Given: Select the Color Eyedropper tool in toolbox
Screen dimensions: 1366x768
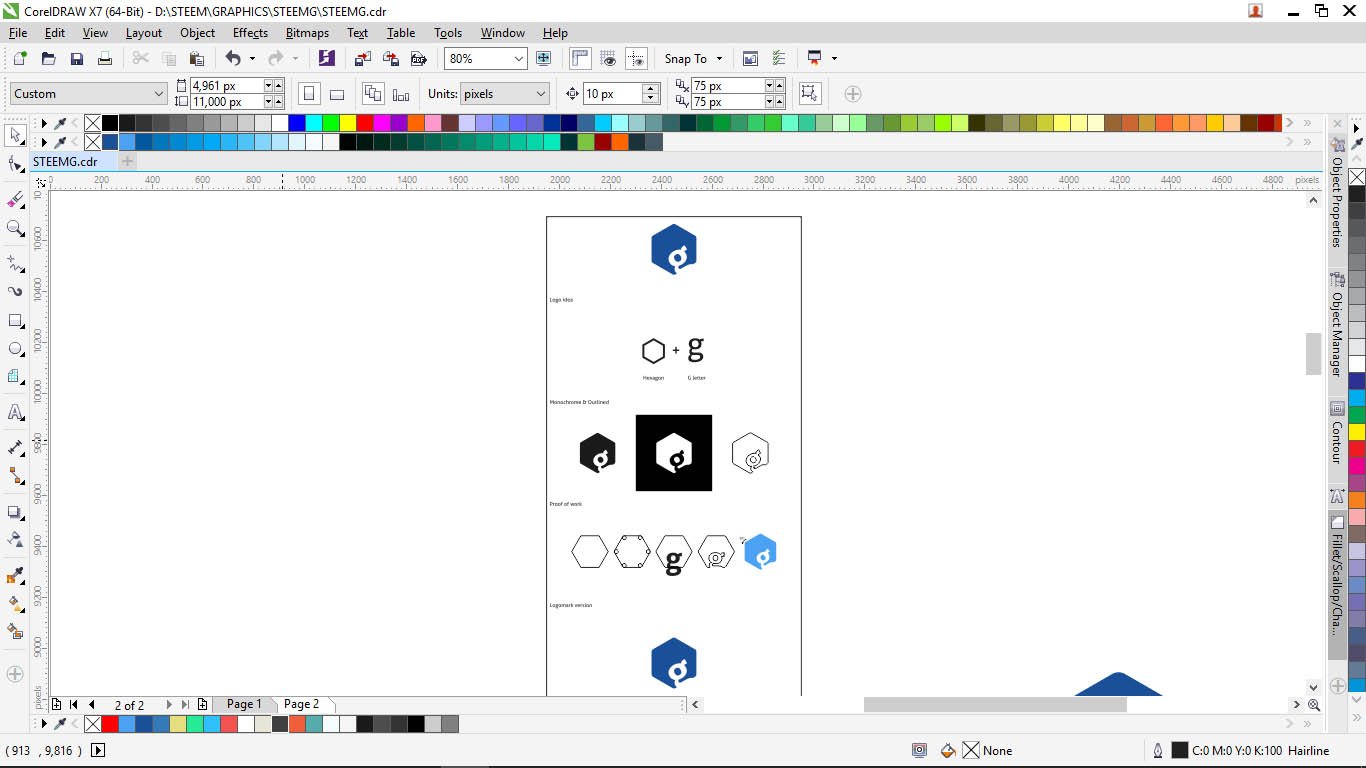Looking at the screenshot, I should pos(15,575).
